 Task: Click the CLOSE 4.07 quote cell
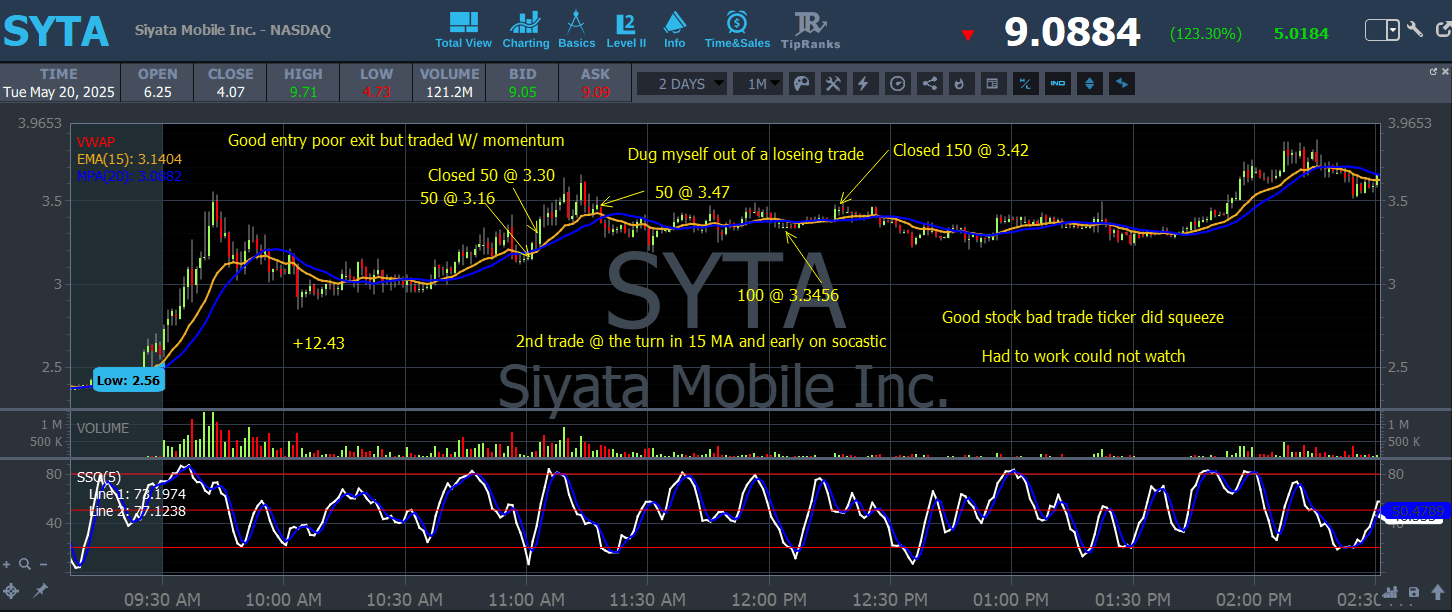[x=230, y=83]
